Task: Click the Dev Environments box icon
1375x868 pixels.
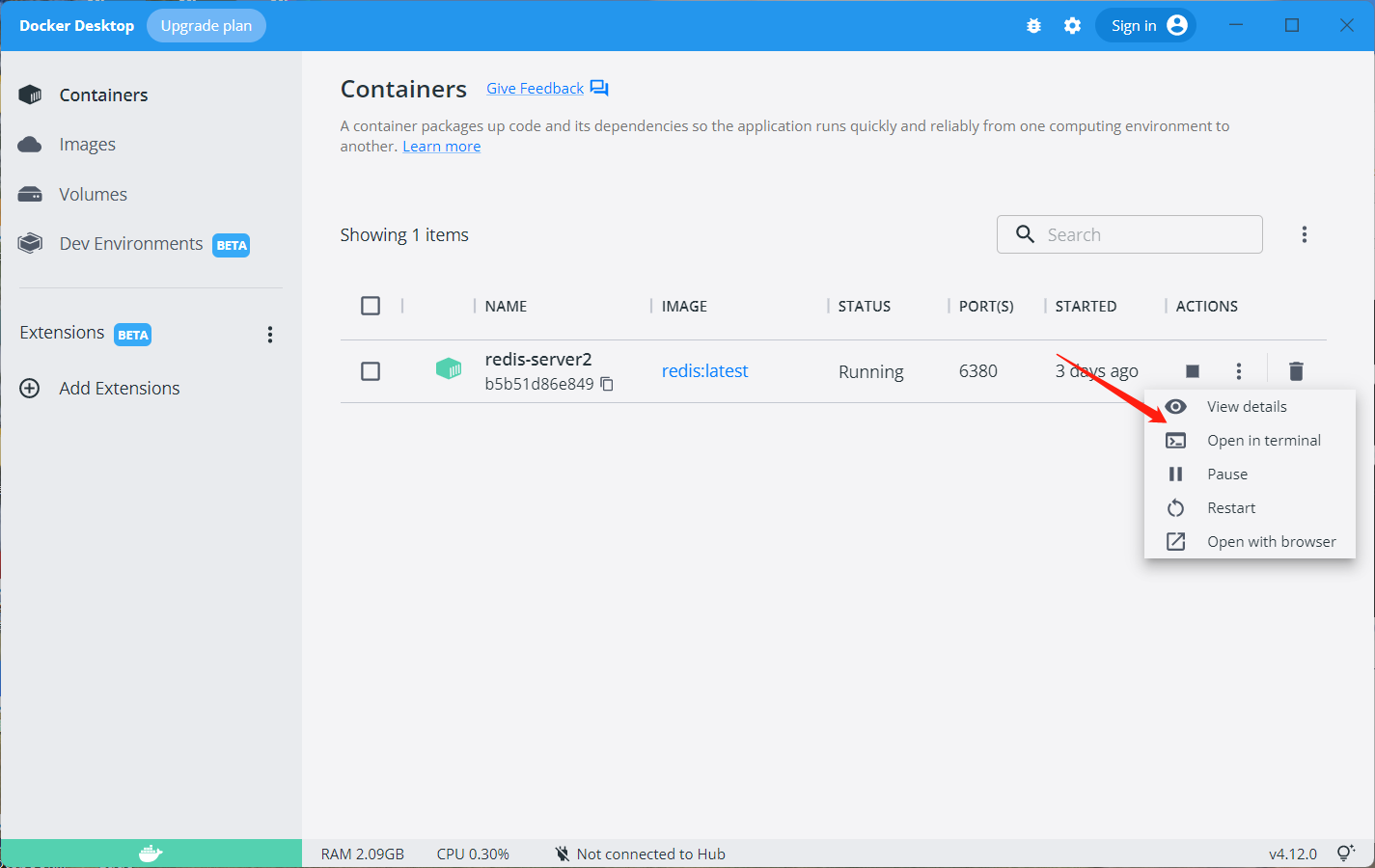Action: tap(30, 243)
